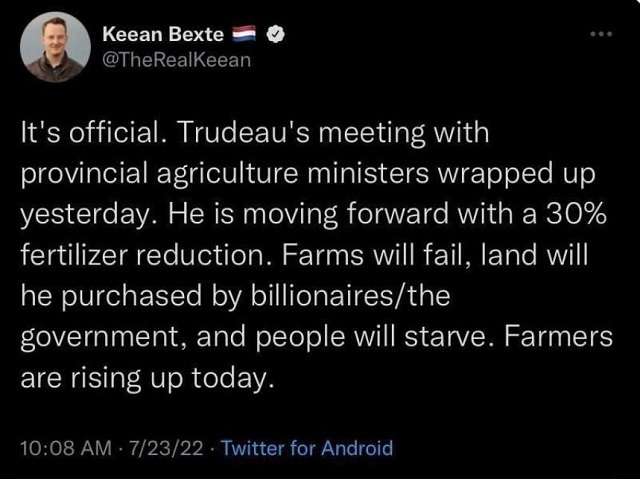This screenshot has height=479, width=640.
Task: Click the word "Trudeau's" in the tweet
Action: [242, 133]
